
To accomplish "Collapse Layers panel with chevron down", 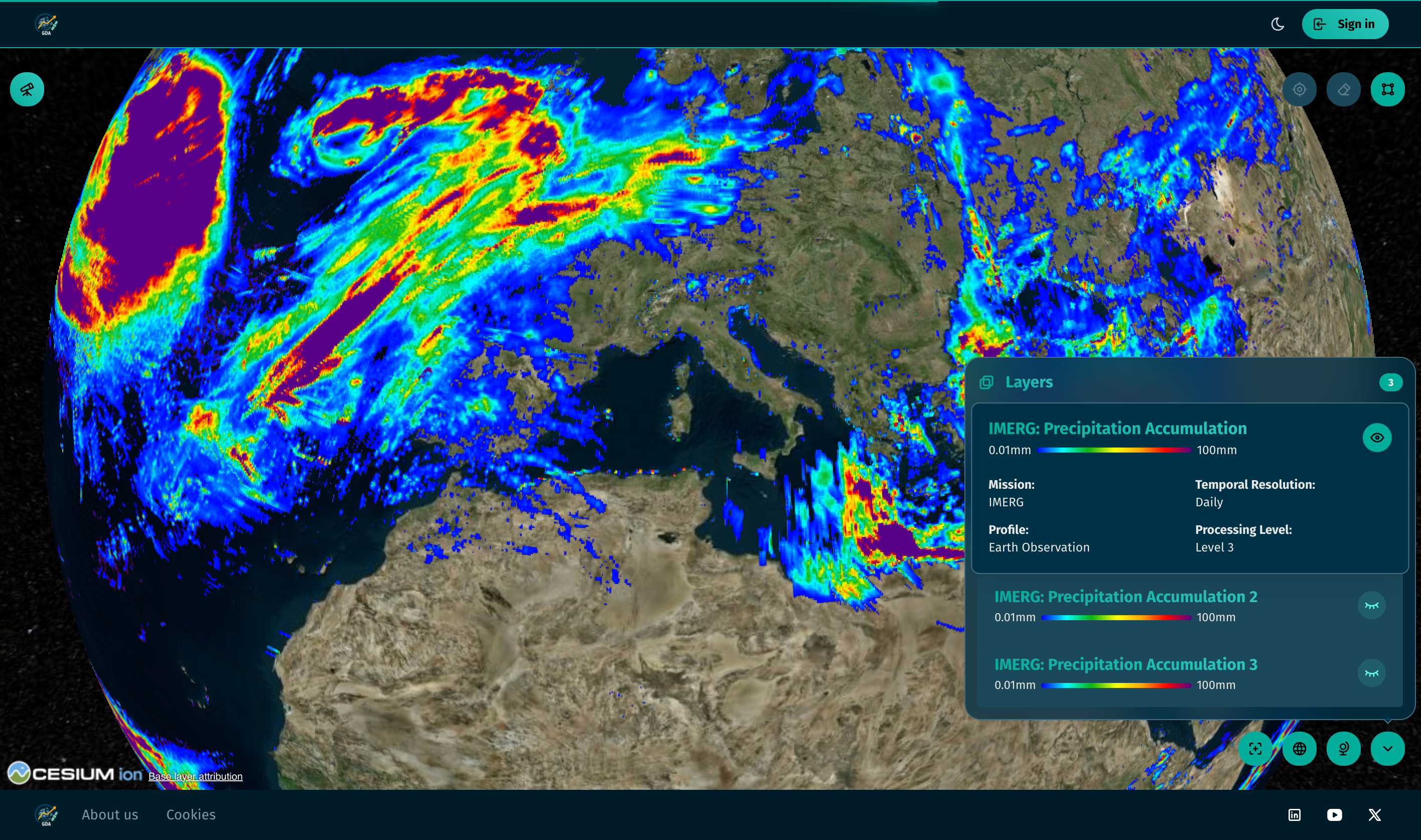I will pos(1387,749).
